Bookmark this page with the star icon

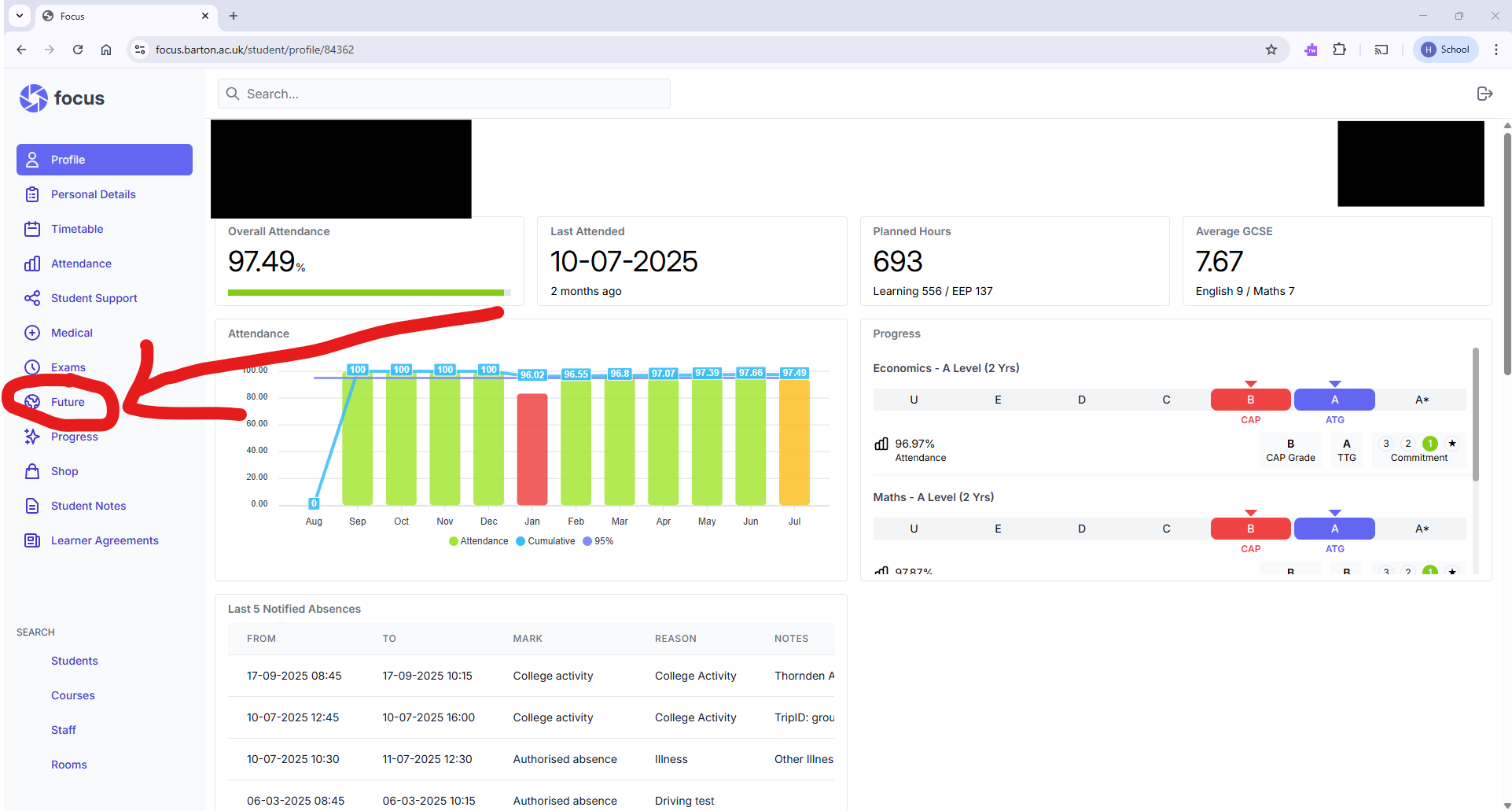1271,50
